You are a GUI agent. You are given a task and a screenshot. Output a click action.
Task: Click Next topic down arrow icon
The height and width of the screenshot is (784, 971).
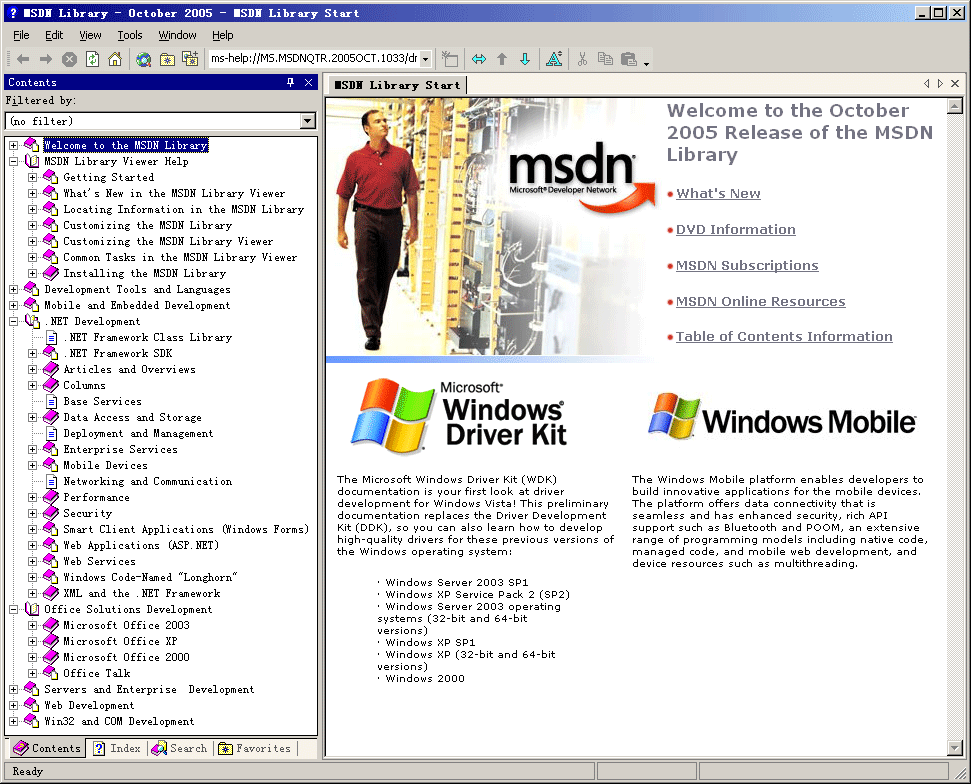point(525,59)
